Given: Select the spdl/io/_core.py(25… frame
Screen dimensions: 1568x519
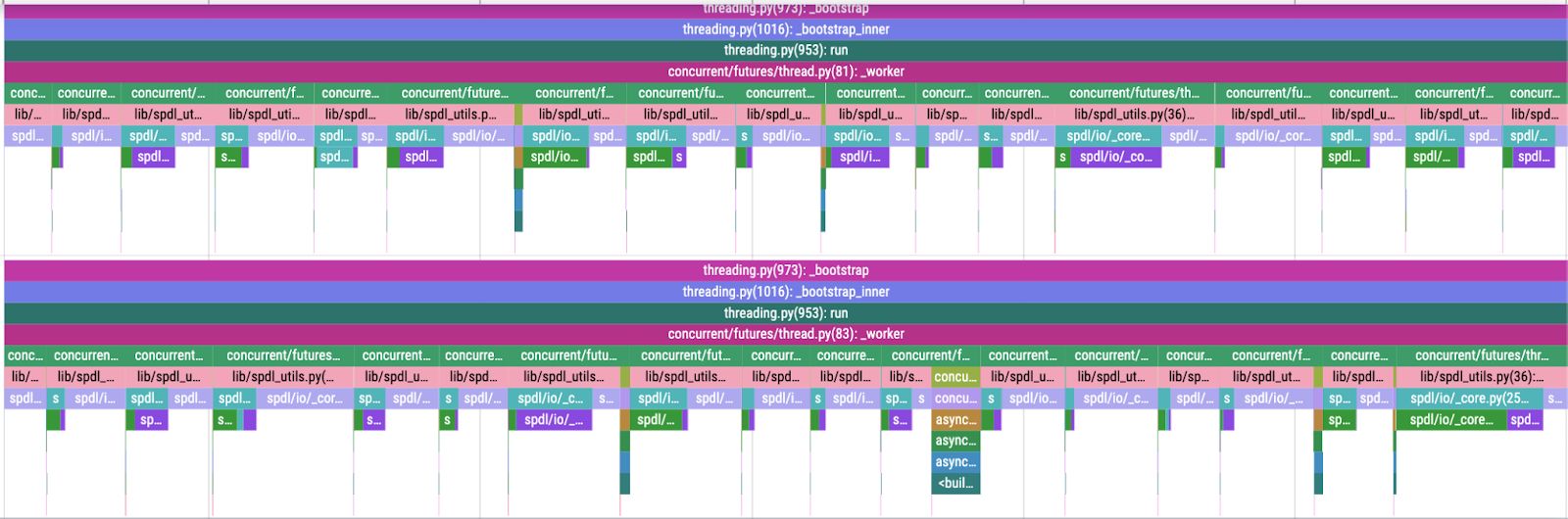Looking at the screenshot, I should coord(1468,399).
